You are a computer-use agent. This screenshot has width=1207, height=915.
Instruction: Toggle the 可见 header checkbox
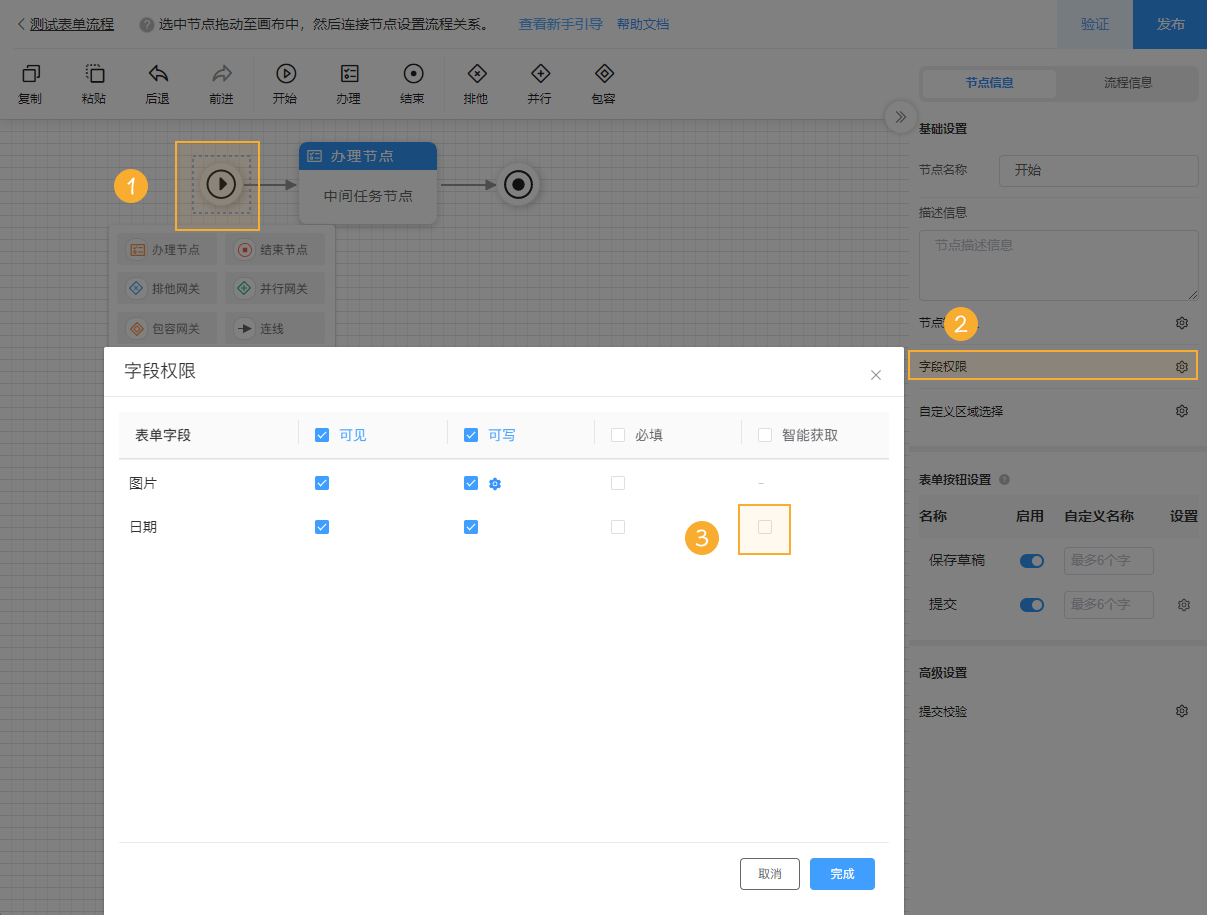[323, 434]
